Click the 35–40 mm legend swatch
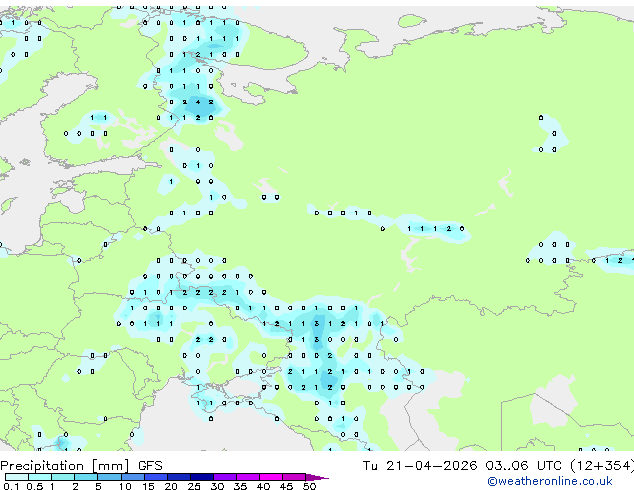Screen dimensions: 634x490 [x=248, y=477]
